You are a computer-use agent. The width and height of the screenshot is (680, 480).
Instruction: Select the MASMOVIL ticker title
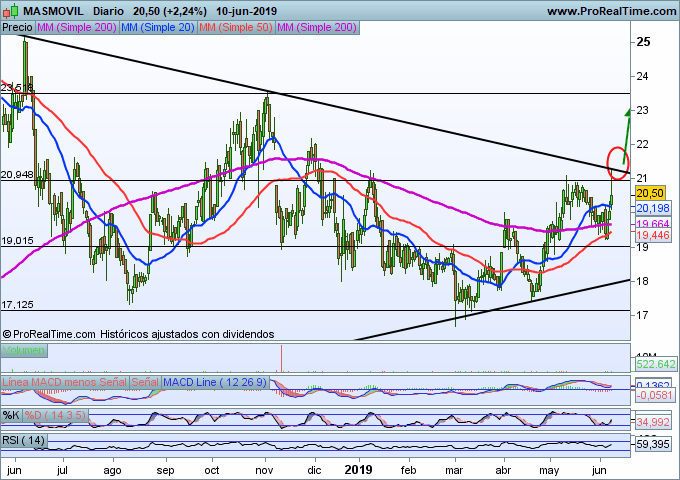click(53, 11)
